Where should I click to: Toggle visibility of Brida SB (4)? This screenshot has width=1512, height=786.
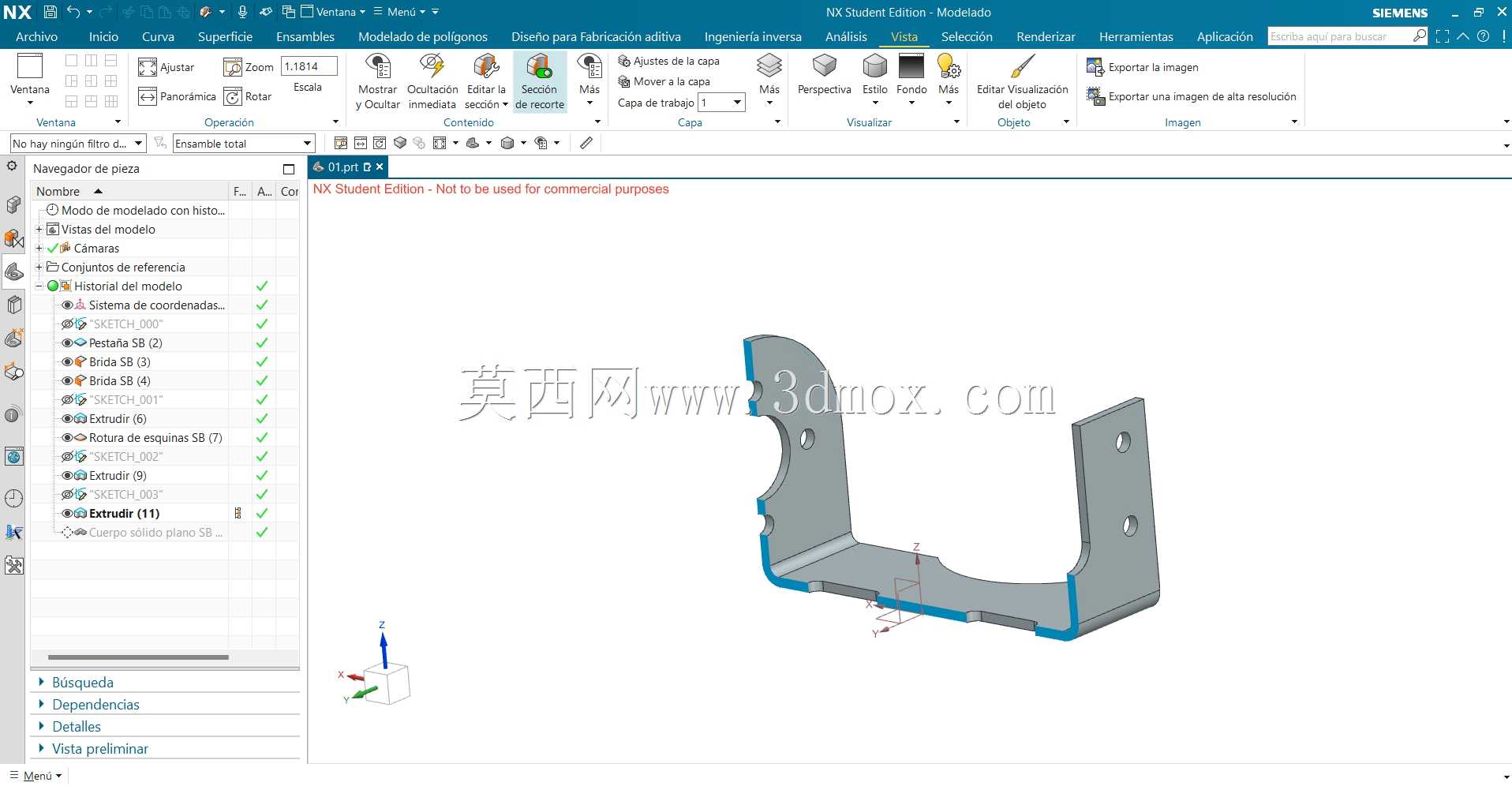(x=67, y=381)
